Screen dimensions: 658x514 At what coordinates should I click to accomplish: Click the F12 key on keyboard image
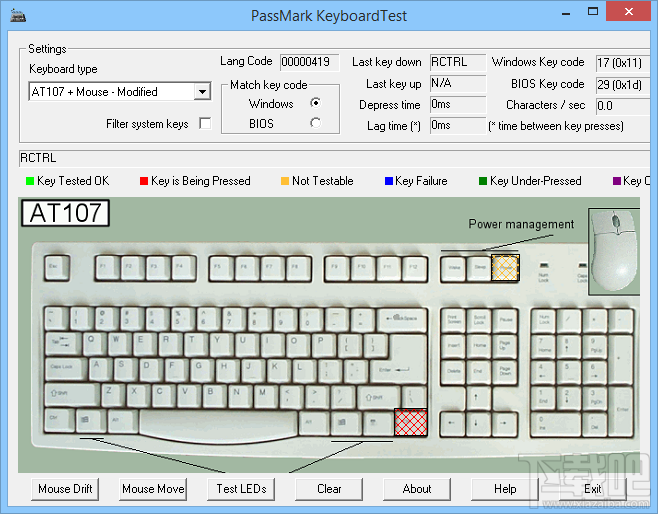click(x=415, y=269)
